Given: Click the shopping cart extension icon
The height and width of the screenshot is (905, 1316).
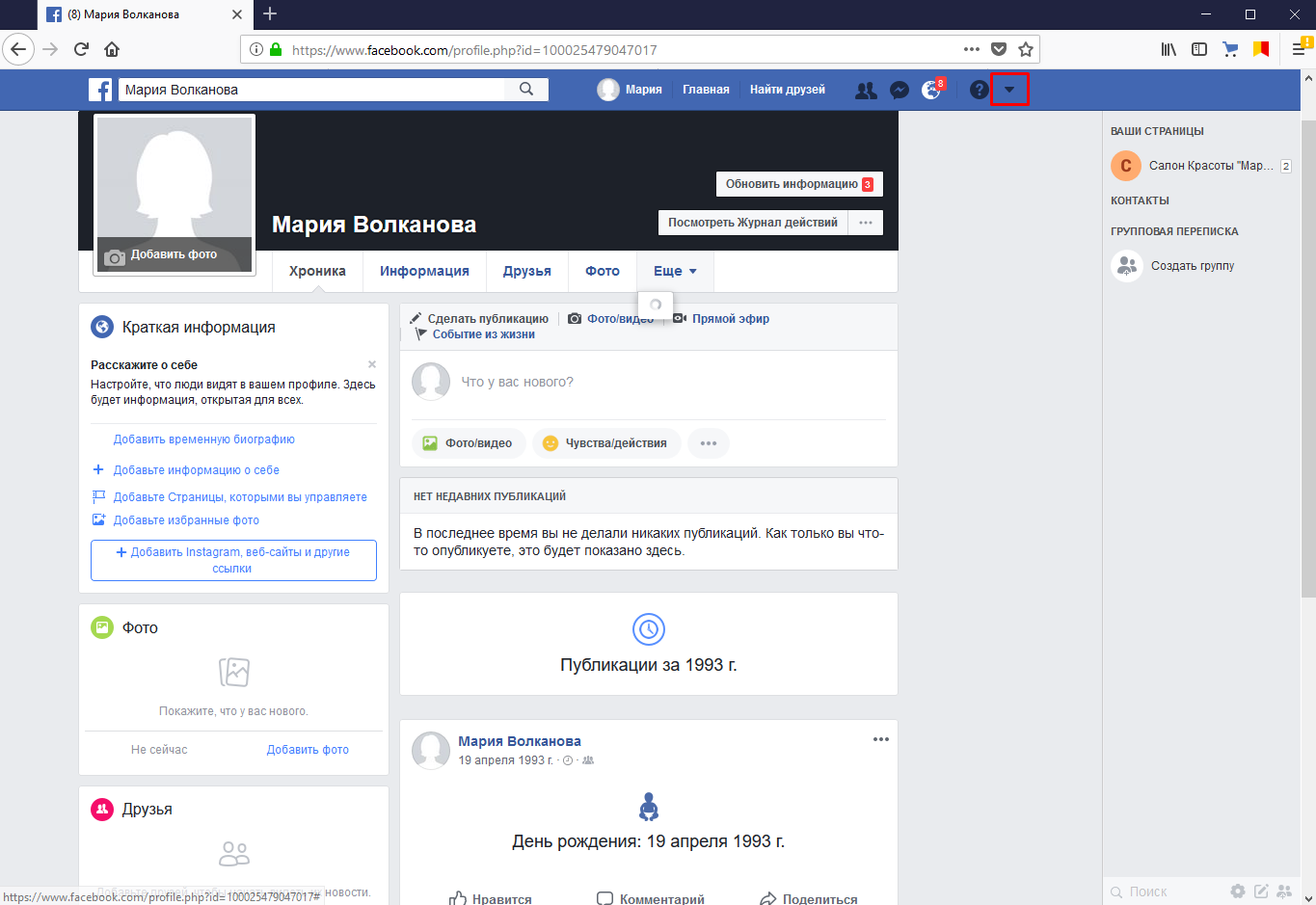Looking at the screenshot, I should pyautogui.click(x=1230, y=49).
